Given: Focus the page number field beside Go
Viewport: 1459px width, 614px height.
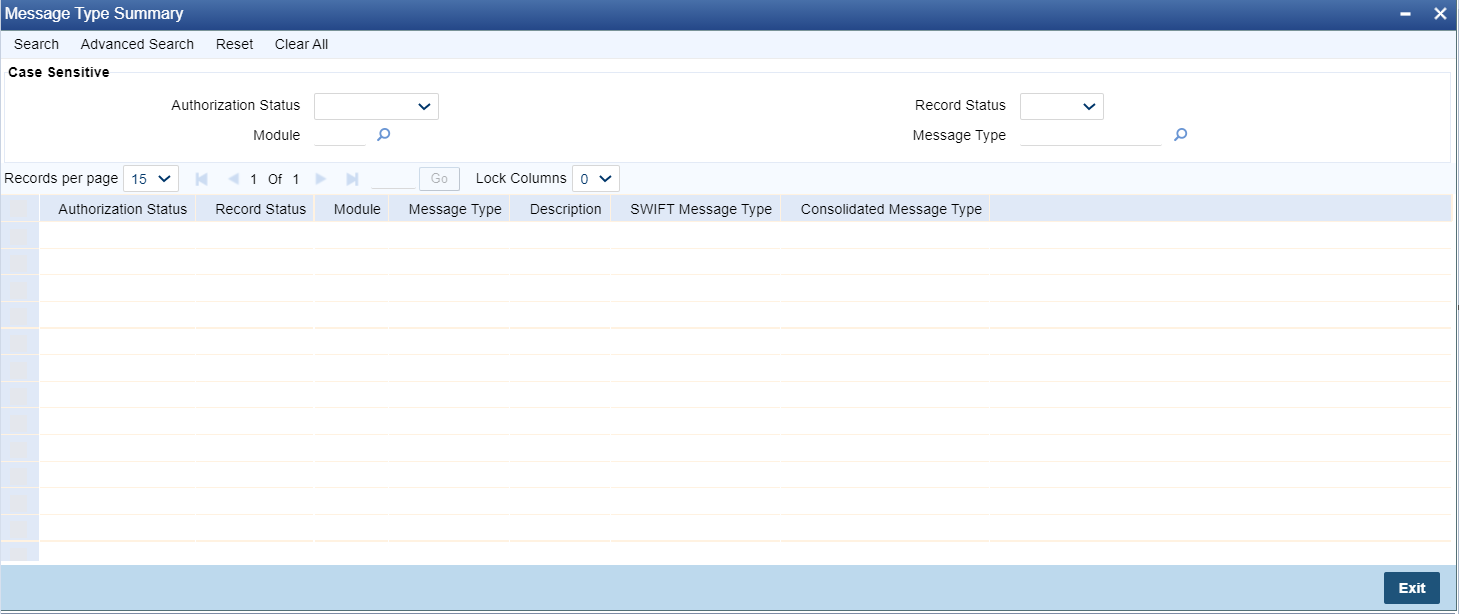Looking at the screenshot, I should tap(393, 179).
